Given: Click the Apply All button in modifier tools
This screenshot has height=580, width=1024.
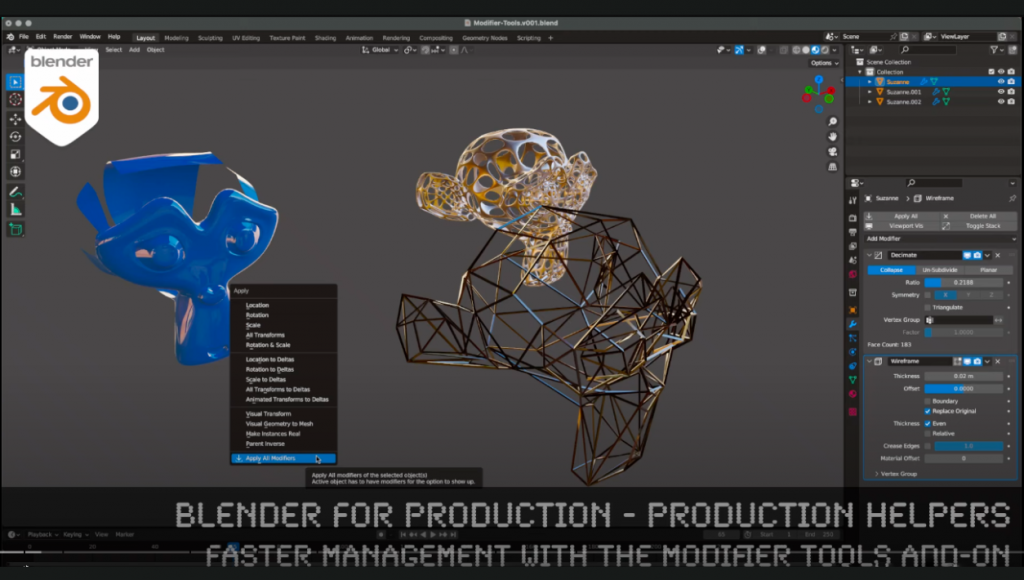Looking at the screenshot, I should click(x=908, y=216).
